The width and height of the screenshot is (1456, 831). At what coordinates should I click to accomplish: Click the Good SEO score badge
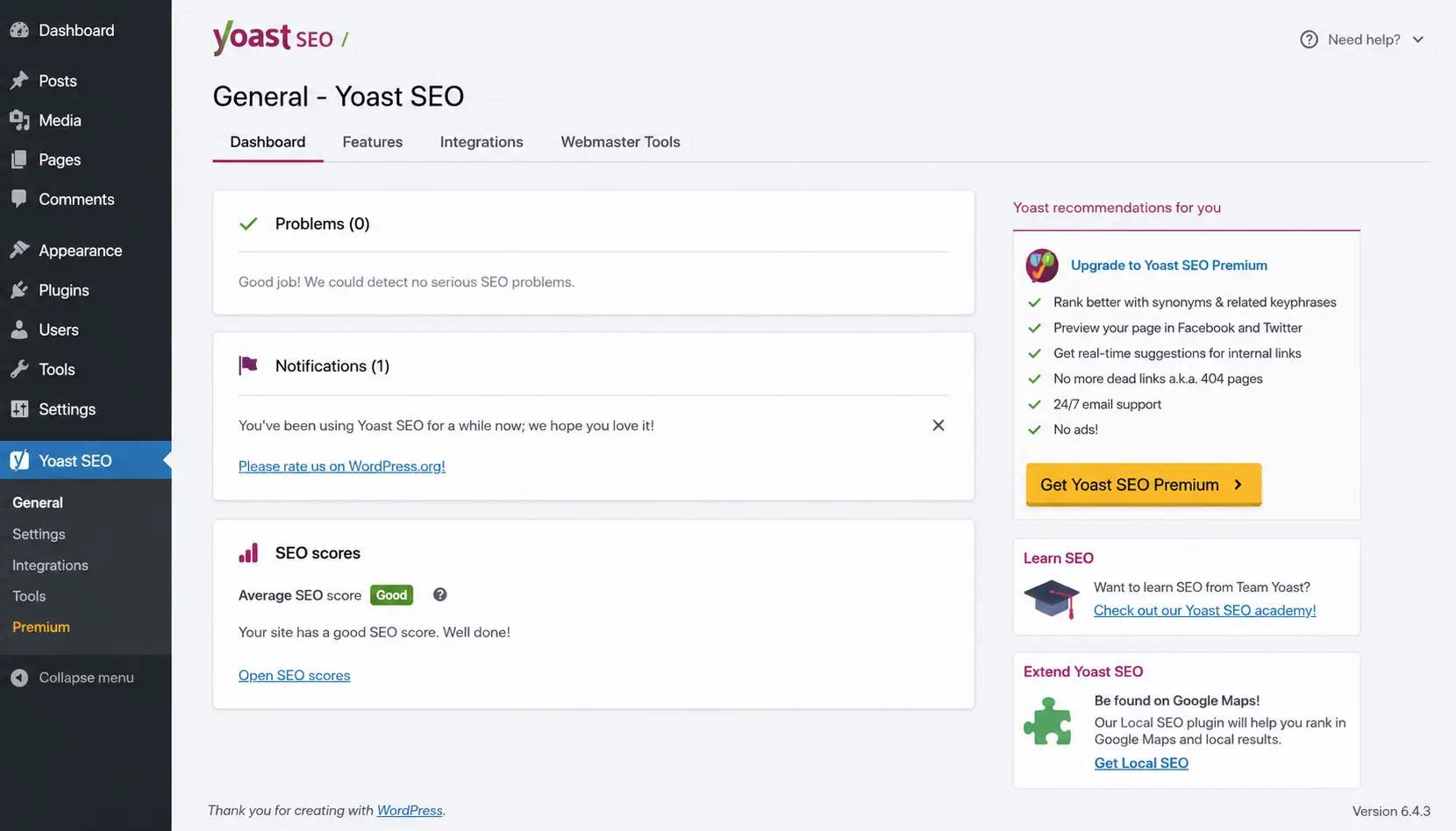tap(391, 595)
